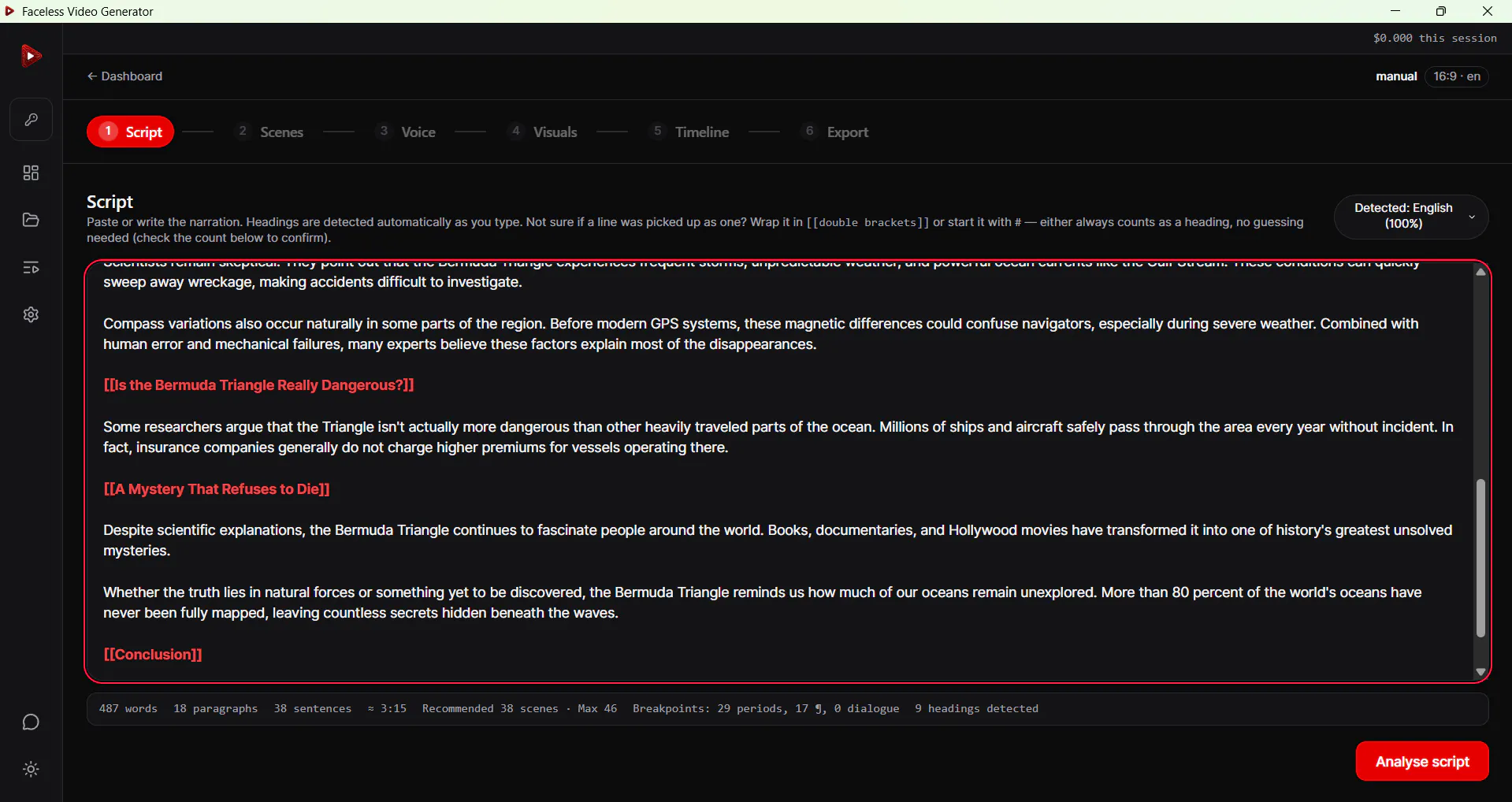The image size is (1512, 802).
Task: Go to the Voice step
Action: (407, 132)
